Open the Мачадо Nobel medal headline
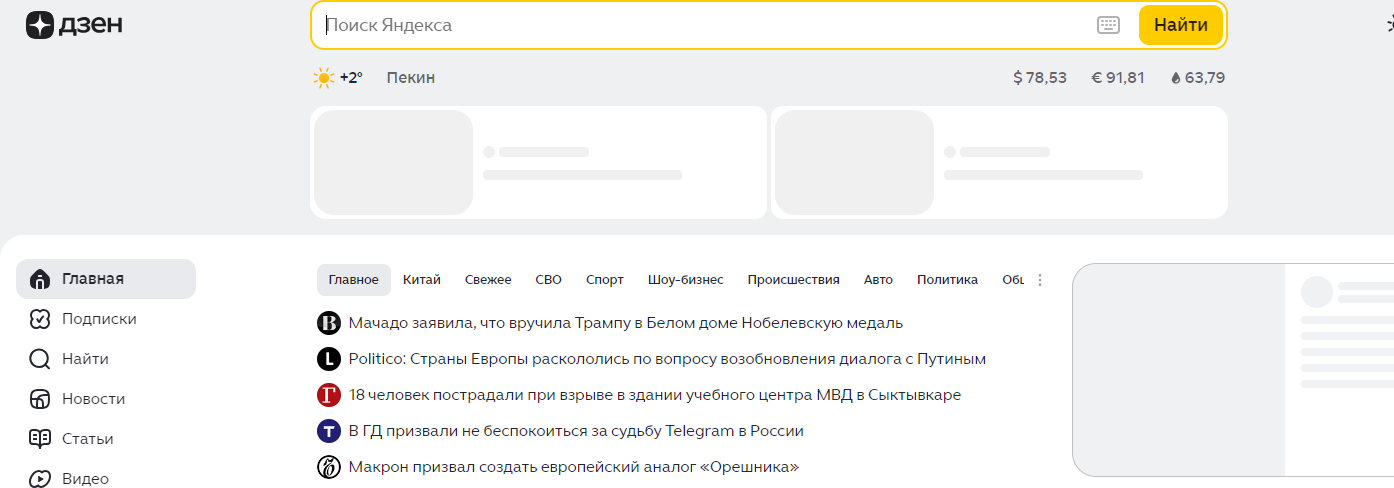The image size is (1394, 488). click(x=625, y=323)
